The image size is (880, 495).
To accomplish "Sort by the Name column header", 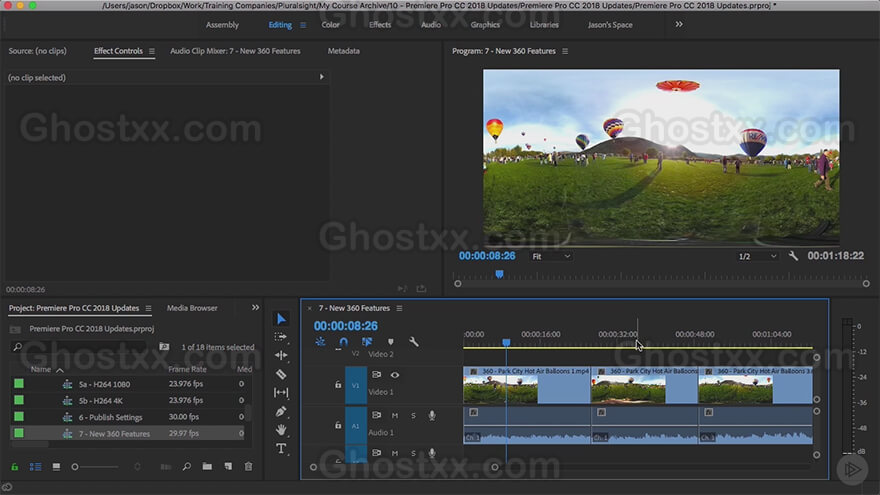I will click(40, 369).
